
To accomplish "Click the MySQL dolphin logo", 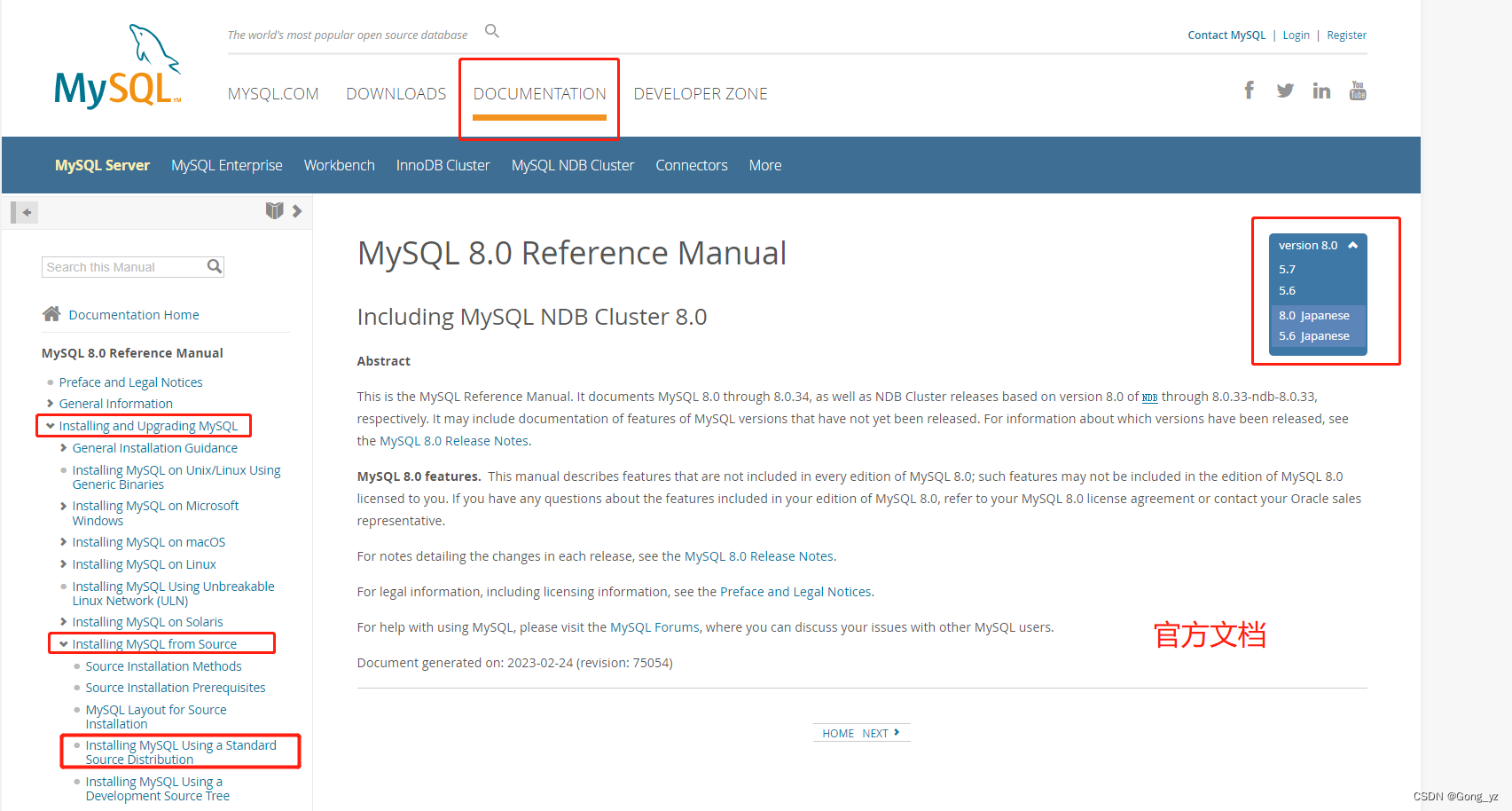I will point(117,67).
